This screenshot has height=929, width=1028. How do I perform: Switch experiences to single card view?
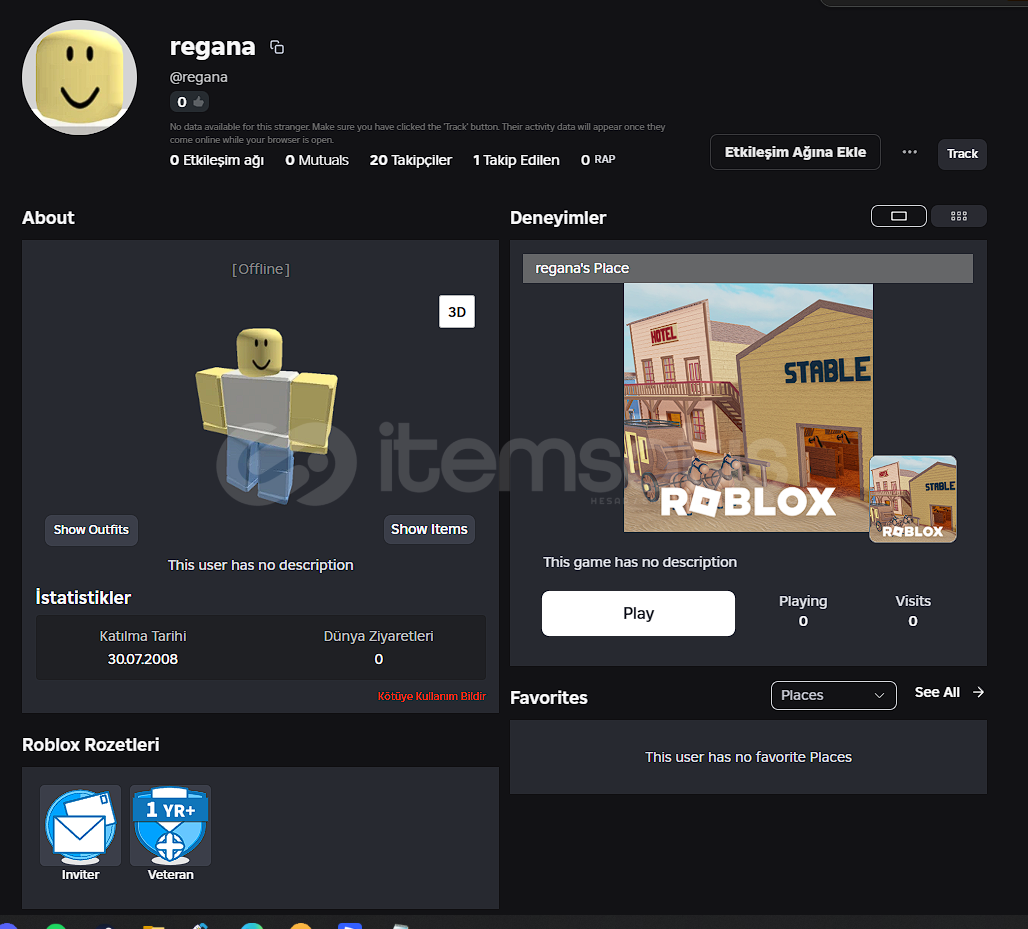[898, 216]
